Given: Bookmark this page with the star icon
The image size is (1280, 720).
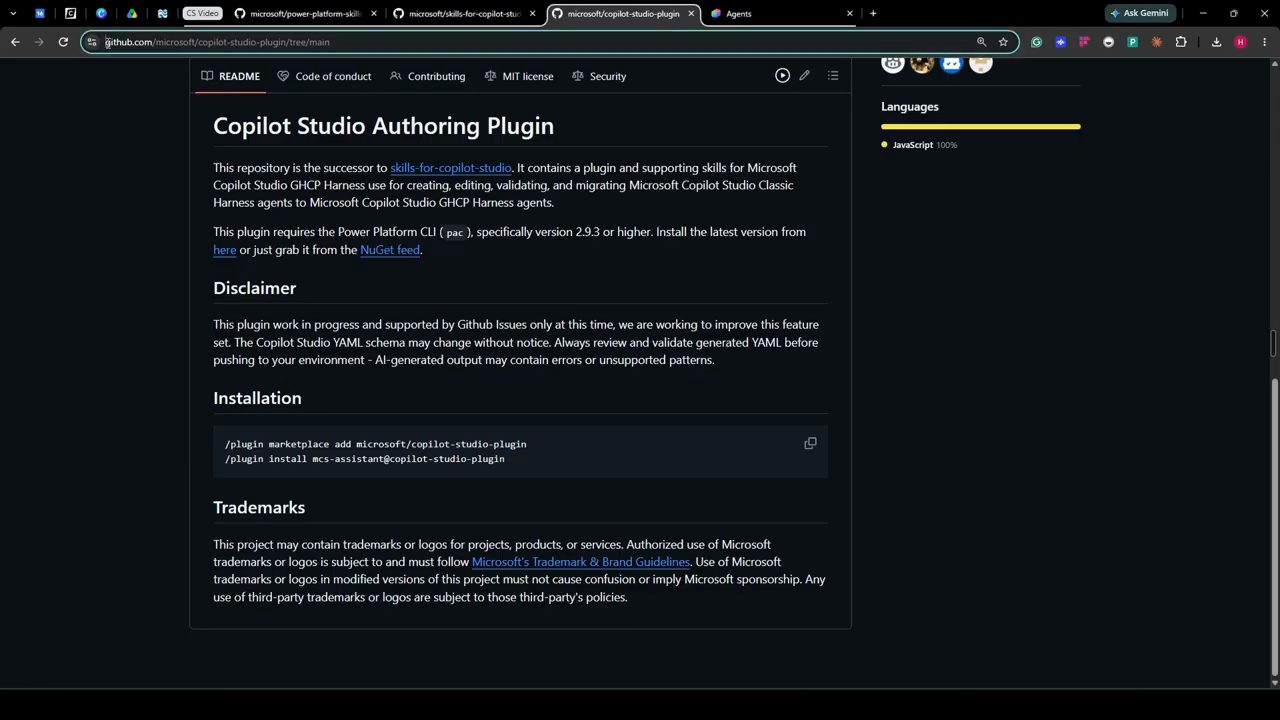Looking at the screenshot, I should click(1003, 42).
